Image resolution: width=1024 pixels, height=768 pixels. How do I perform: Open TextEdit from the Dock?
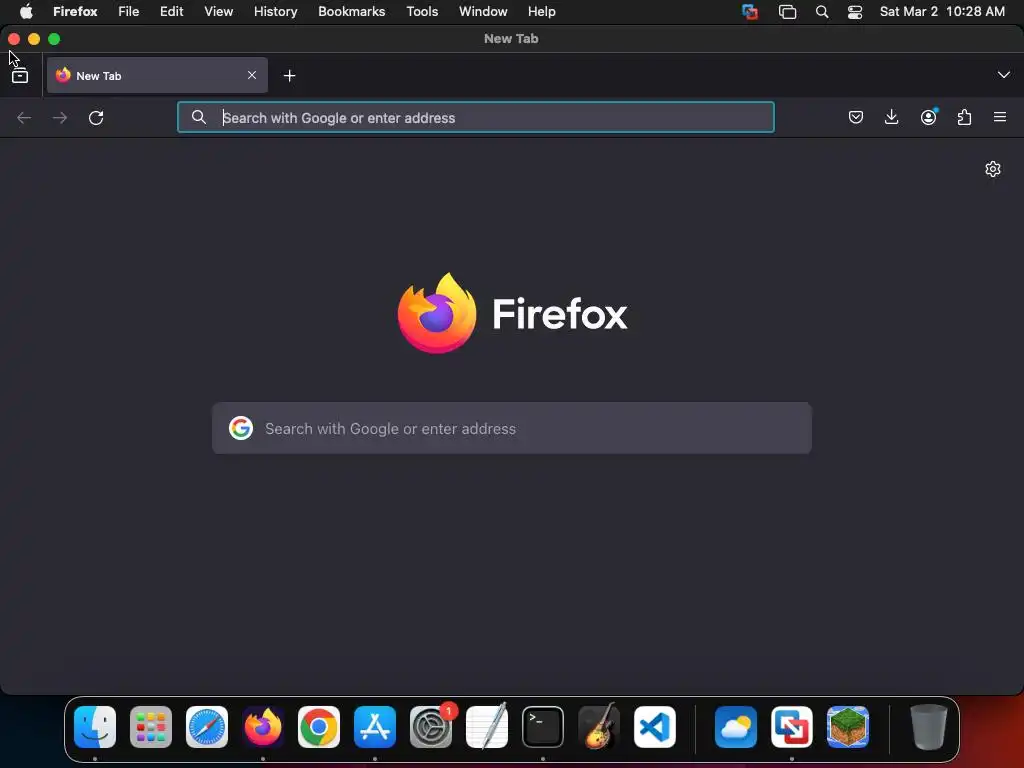tap(487, 727)
